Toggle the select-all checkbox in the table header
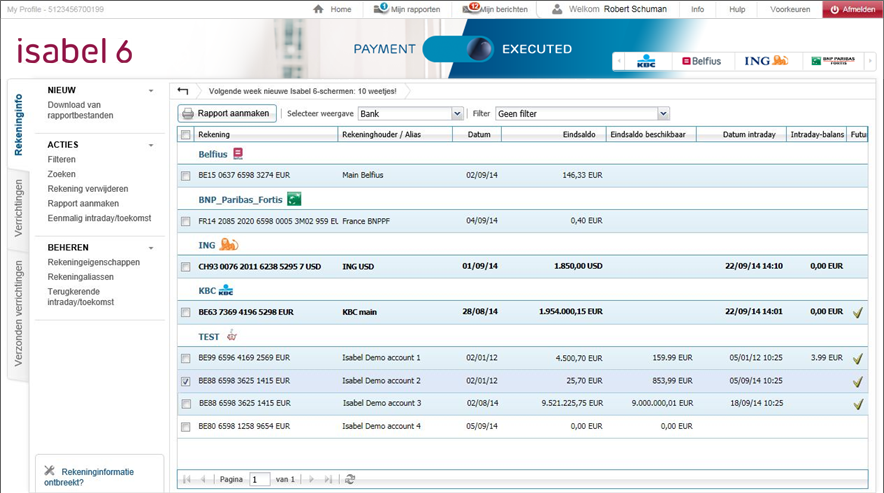Image resolution: width=884 pixels, height=493 pixels. [186, 134]
